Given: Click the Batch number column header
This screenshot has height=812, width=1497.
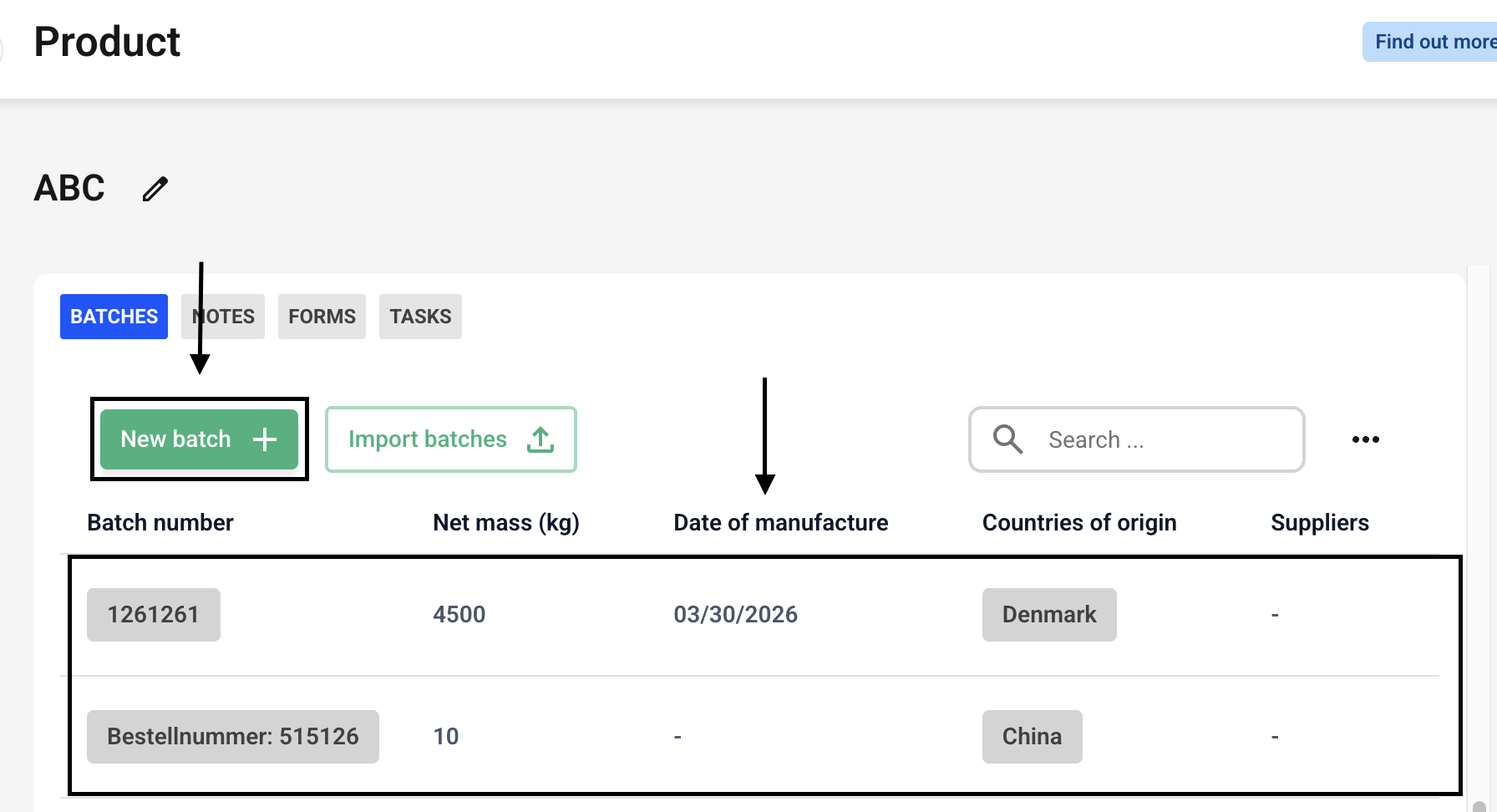Looking at the screenshot, I should click(160, 523).
